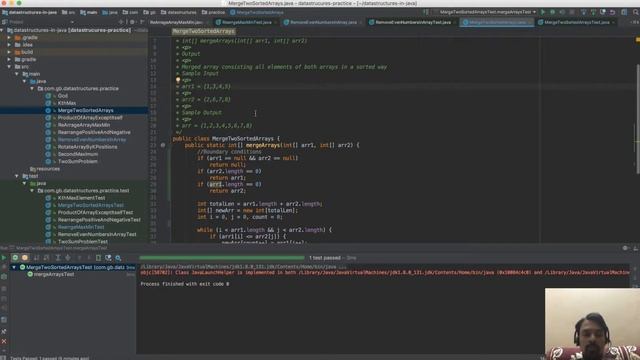640x360 pixels.
Task: Click the practice breadcrumb in navigation bar
Action: (214, 12)
